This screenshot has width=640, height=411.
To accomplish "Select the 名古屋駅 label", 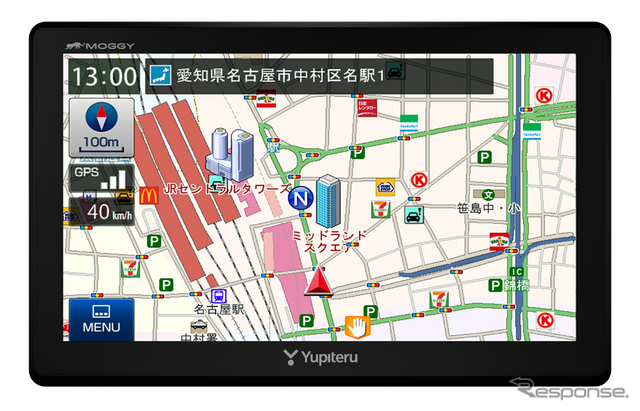I will pos(219,309).
